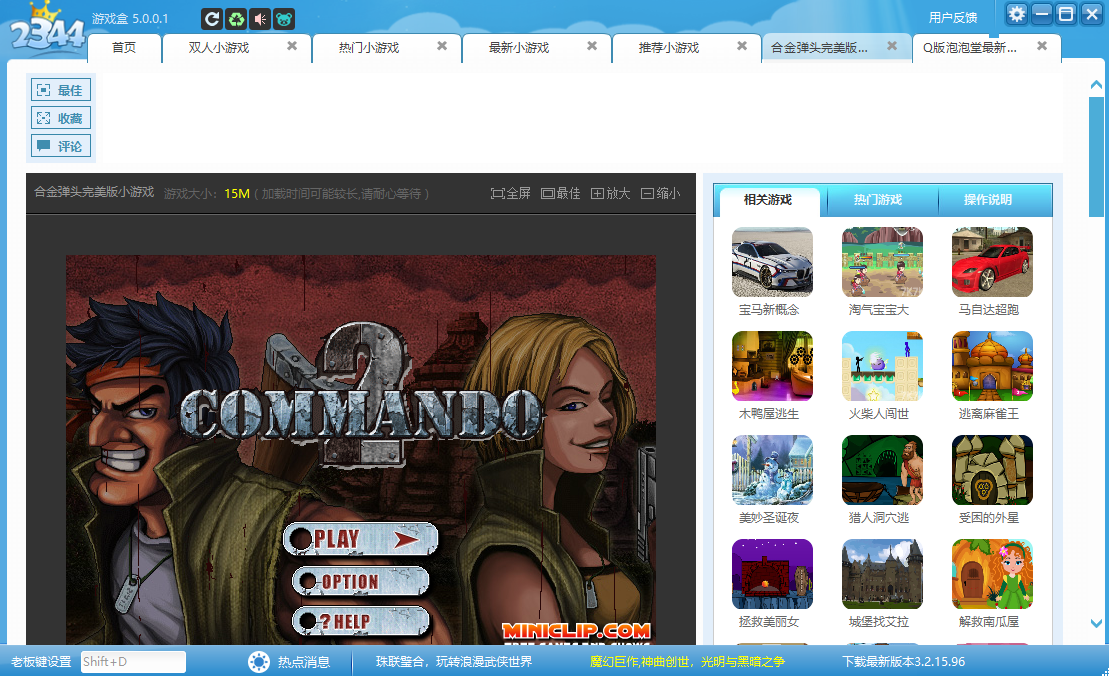Click the MINICLIP.COM logo in the game
Screen dimensions: 1109x676
(x=576, y=631)
